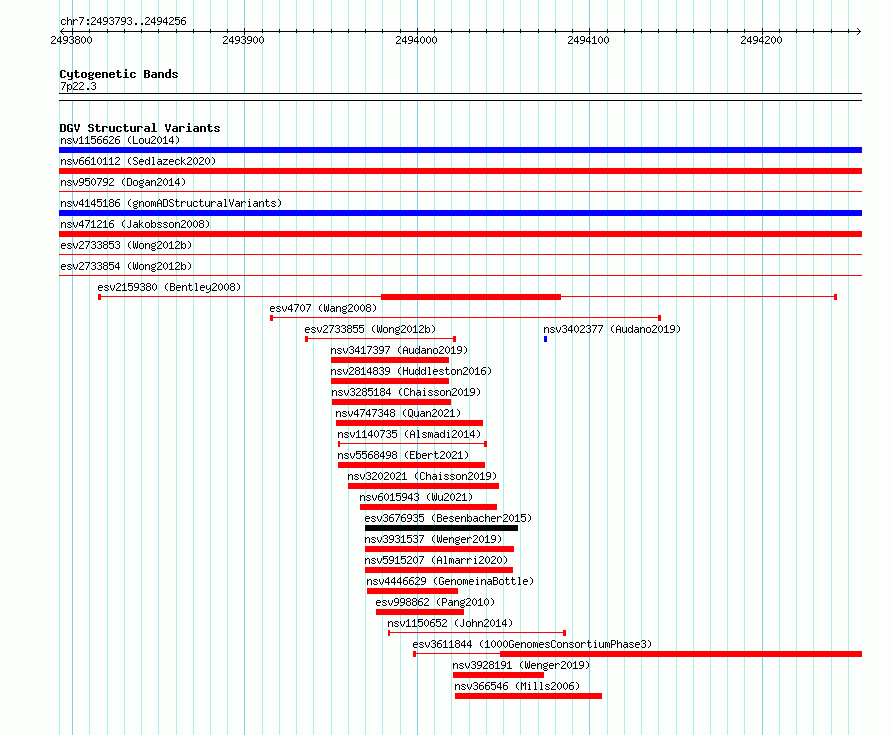Open nsv3931537 (Wenger2019) variant label
The width and height of the screenshot is (890, 735).
[433, 539]
